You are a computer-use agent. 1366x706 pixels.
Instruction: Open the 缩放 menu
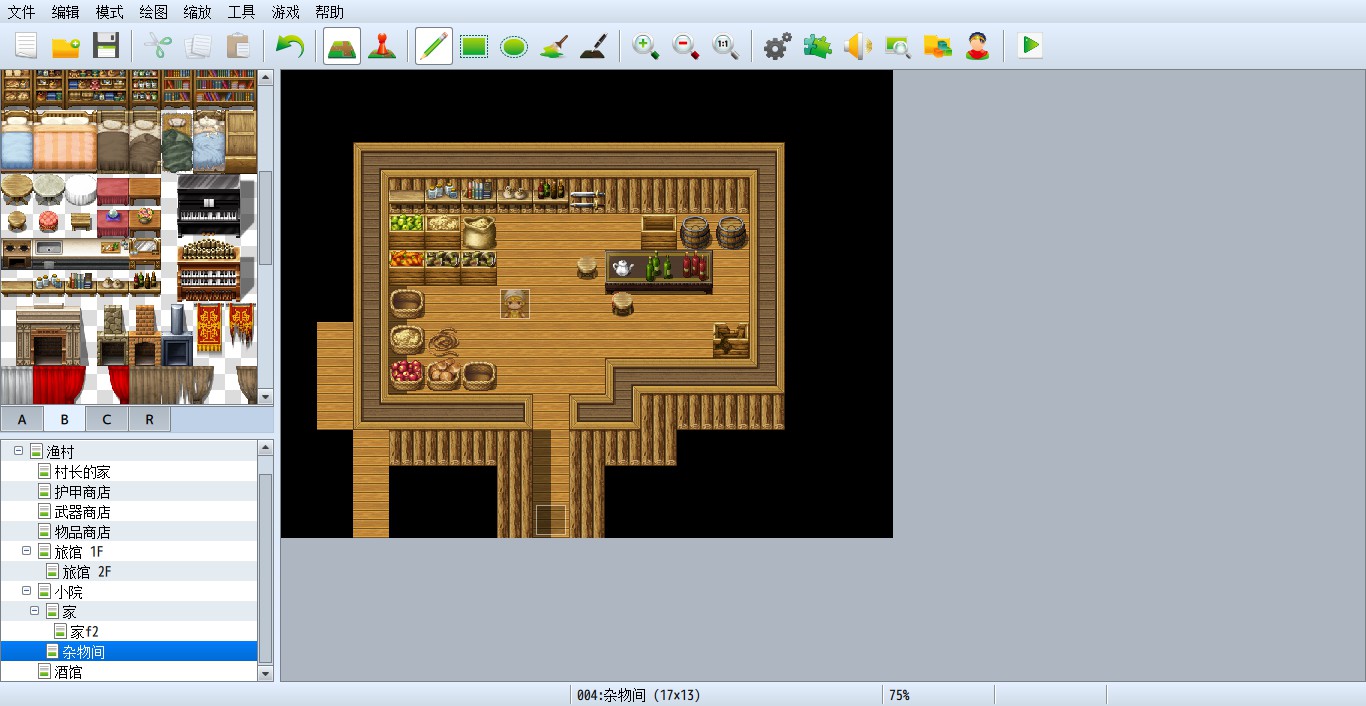(x=198, y=12)
